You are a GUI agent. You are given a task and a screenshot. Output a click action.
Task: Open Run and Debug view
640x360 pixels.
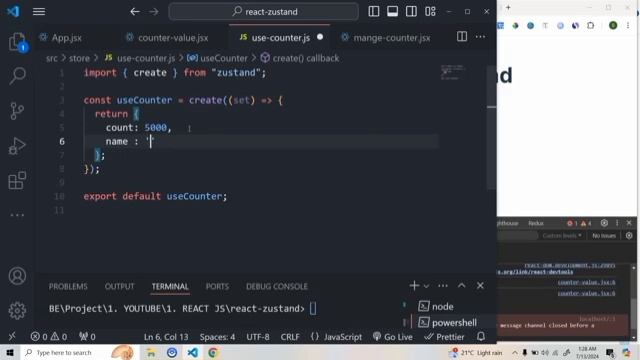(x=17, y=146)
